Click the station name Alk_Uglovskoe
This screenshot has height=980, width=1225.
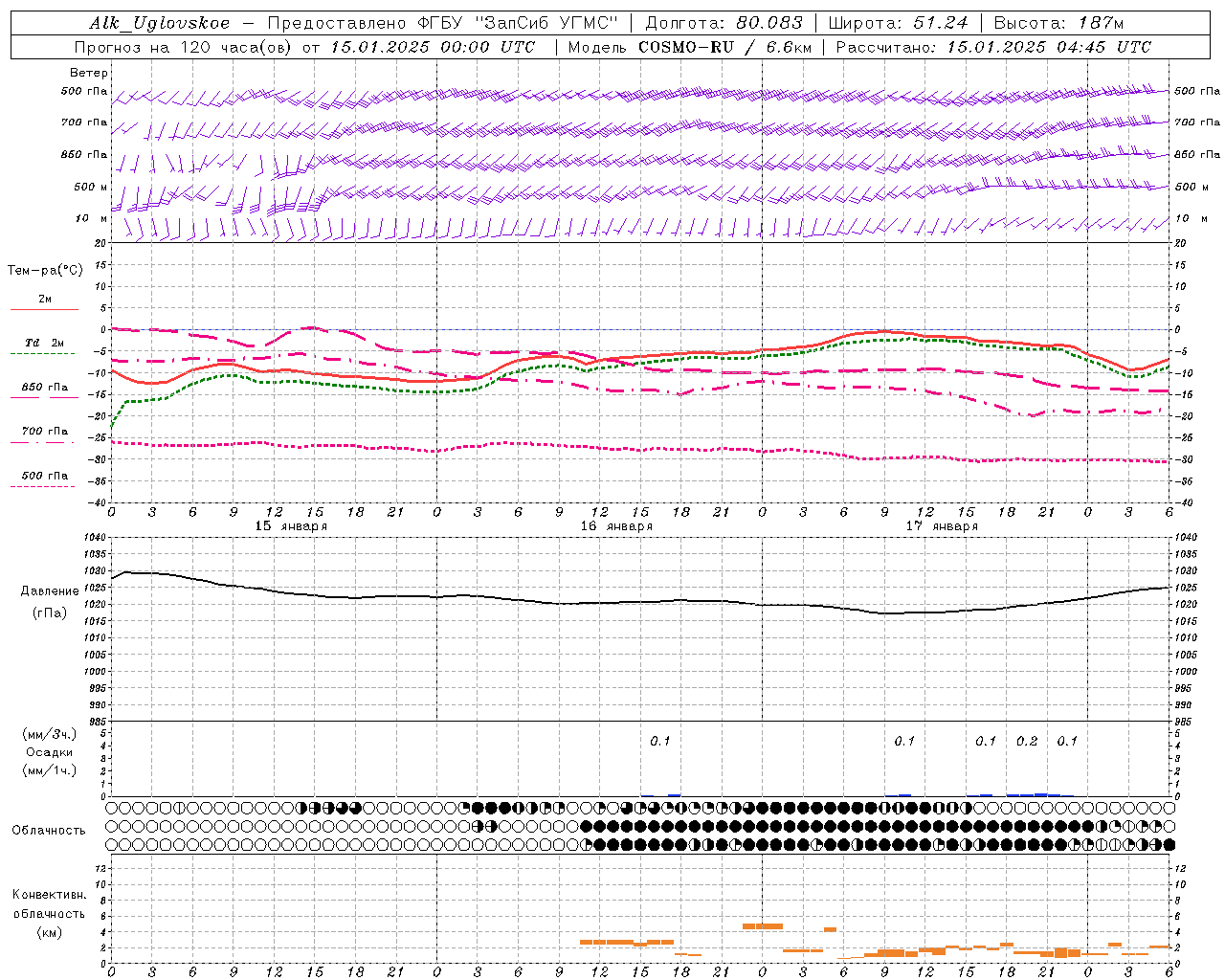pos(160,23)
